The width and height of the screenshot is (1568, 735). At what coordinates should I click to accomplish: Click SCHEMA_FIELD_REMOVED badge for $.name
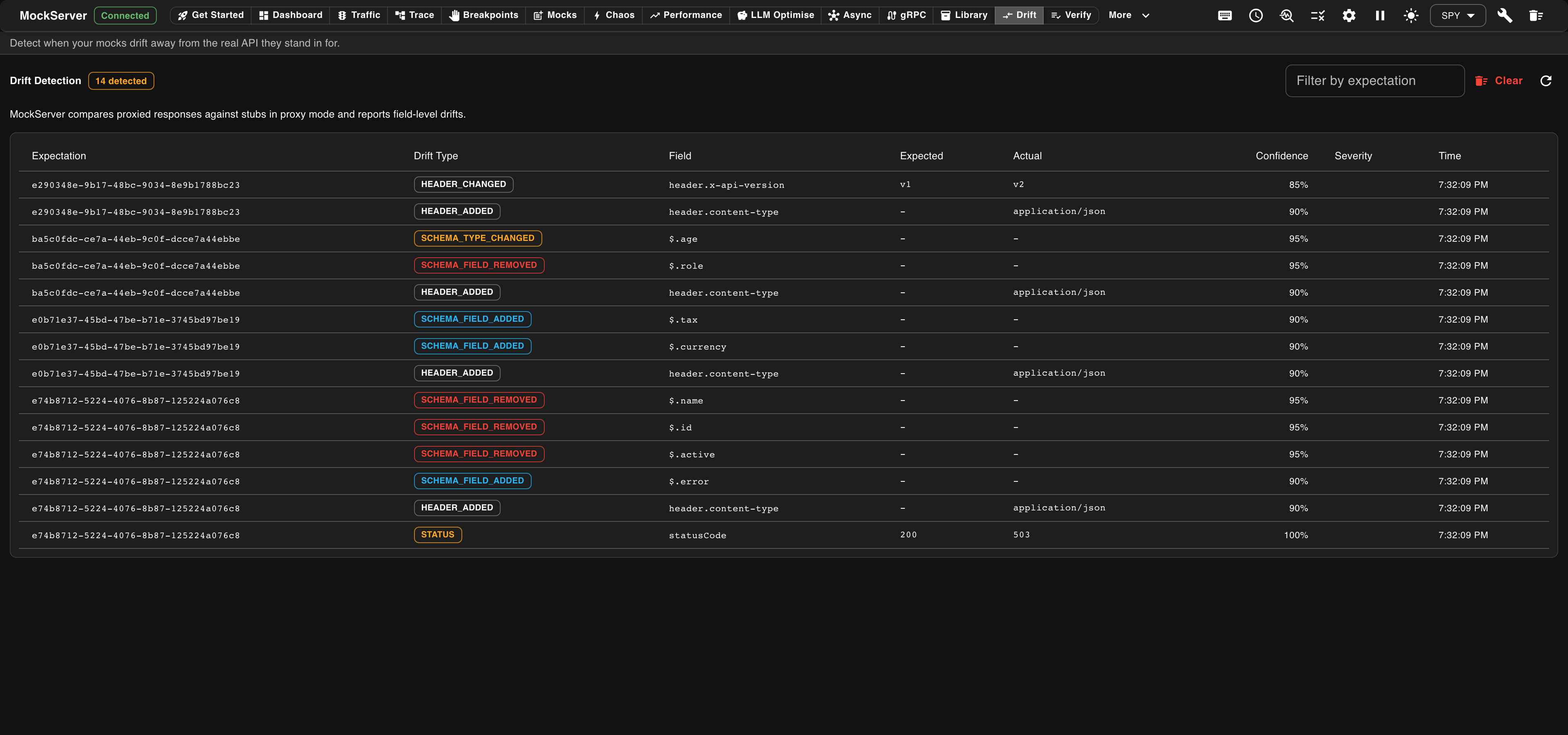pyautogui.click(x=479, y=400)
